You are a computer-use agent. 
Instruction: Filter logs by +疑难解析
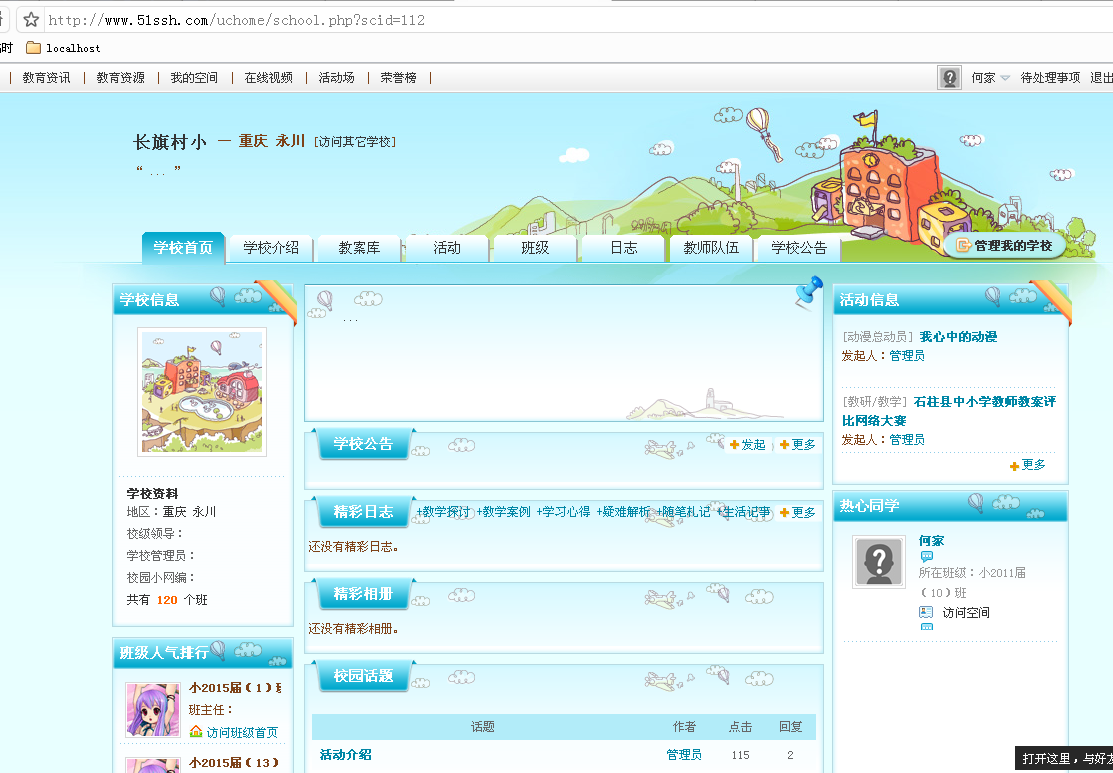(623, 512)
